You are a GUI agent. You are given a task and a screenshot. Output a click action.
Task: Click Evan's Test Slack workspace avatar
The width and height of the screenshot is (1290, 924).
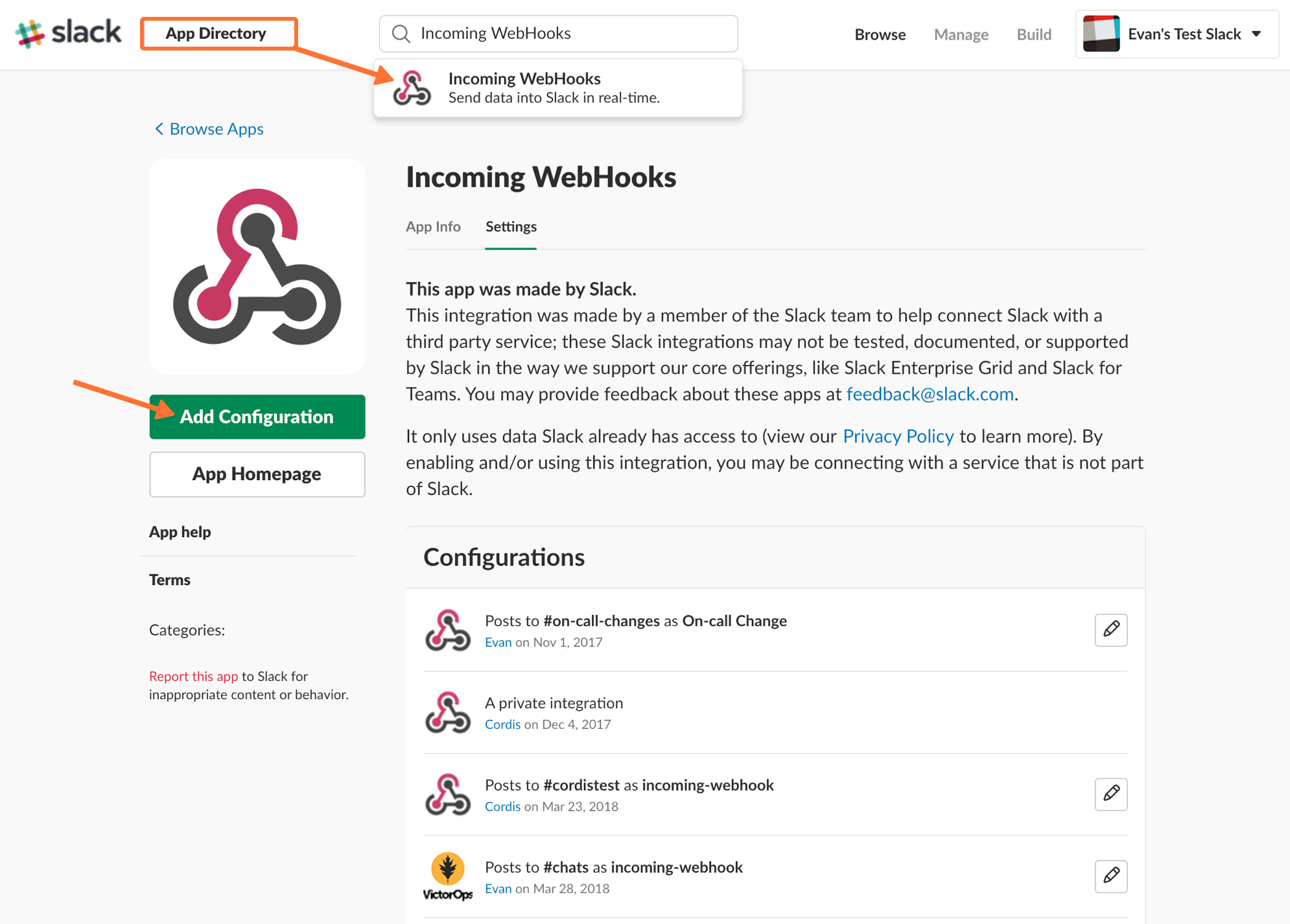click(x=1102, y=33)
